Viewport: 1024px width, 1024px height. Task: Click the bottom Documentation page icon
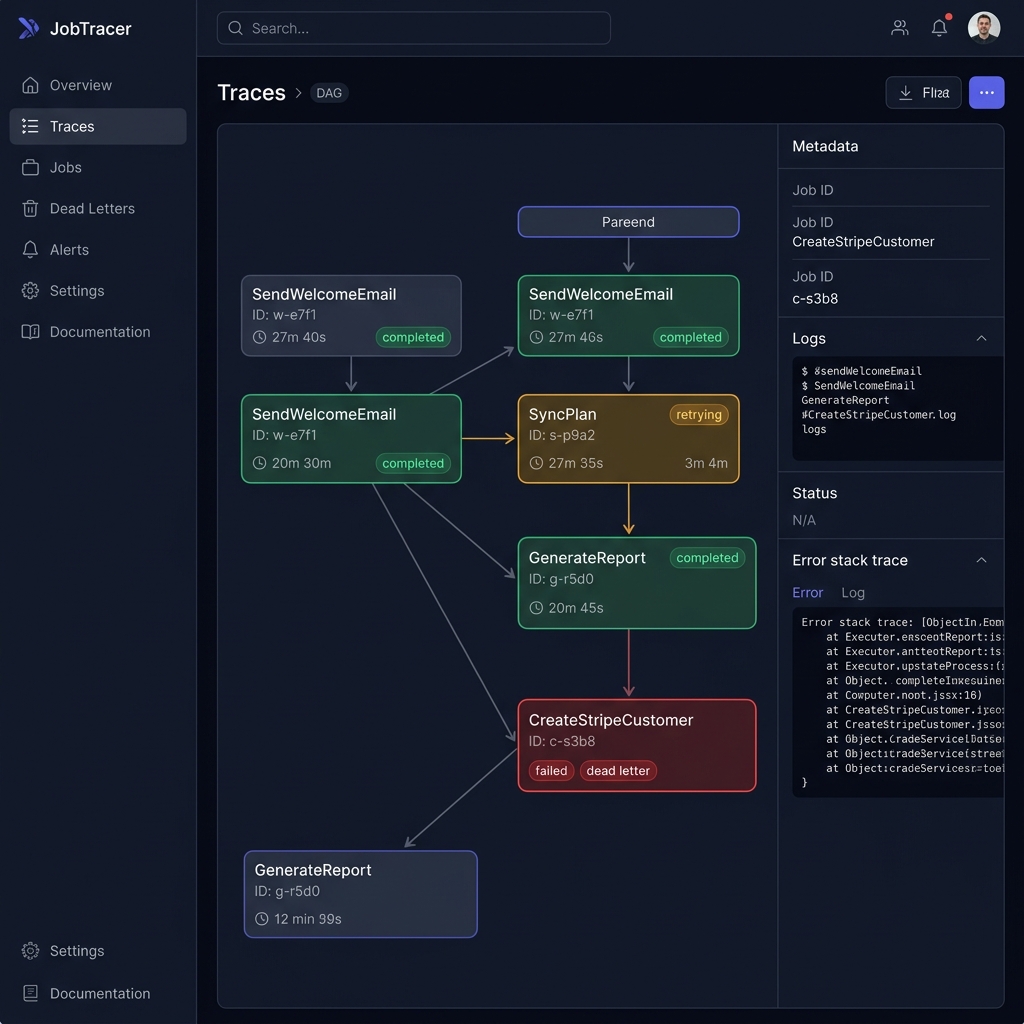30,993
